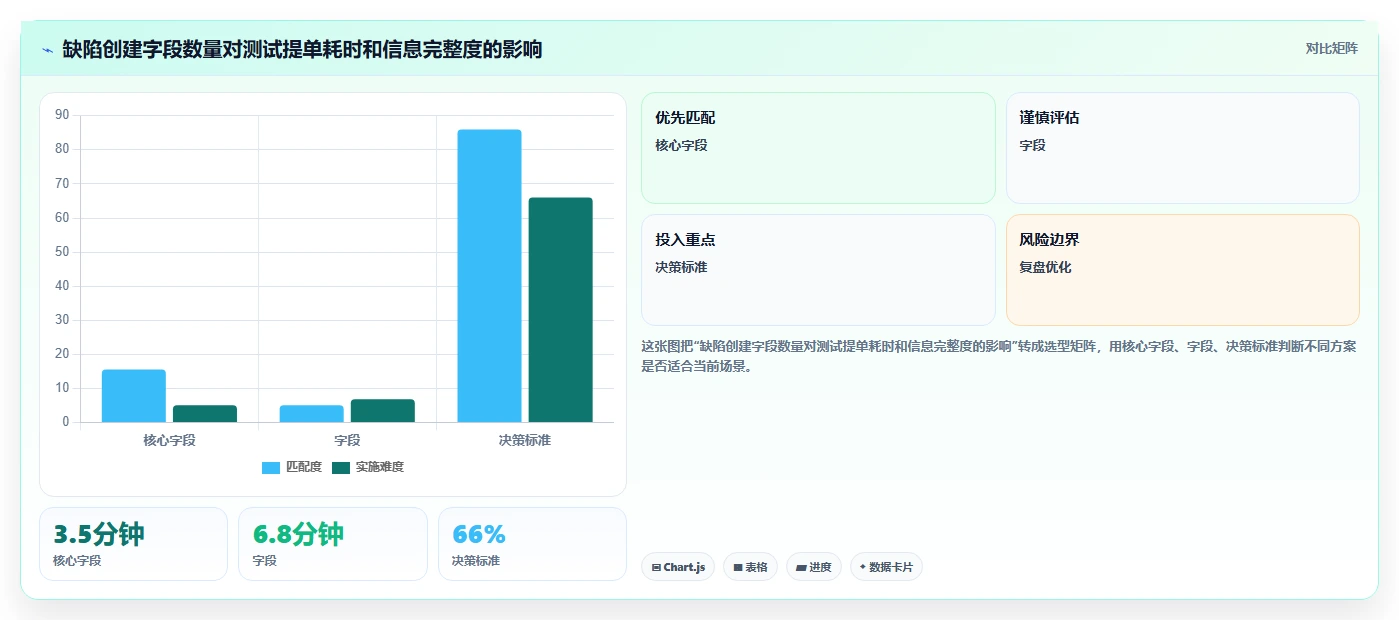Open the 3.5分钟 核心字段 stat card
Image resolution: width=1399 pixels, height=620 pixels.
[133, 544]
